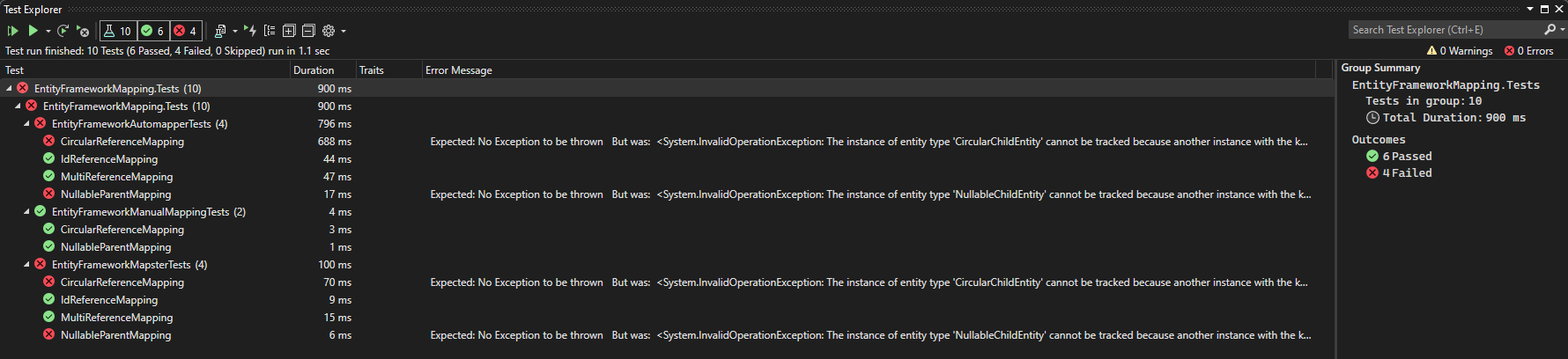The image size is (1568, 359).
Task: Open the search filter dropdown arrow
Action: (x=1563, y=30)
